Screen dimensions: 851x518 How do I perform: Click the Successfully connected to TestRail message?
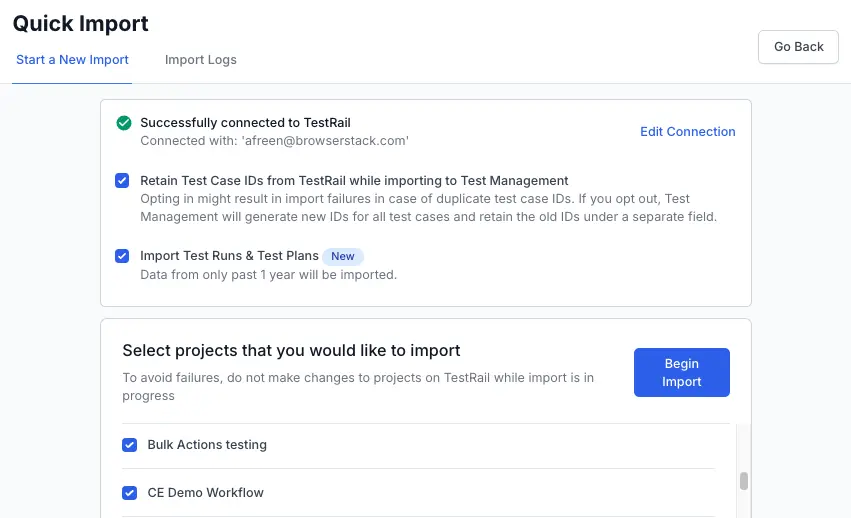tap(245, 123)
